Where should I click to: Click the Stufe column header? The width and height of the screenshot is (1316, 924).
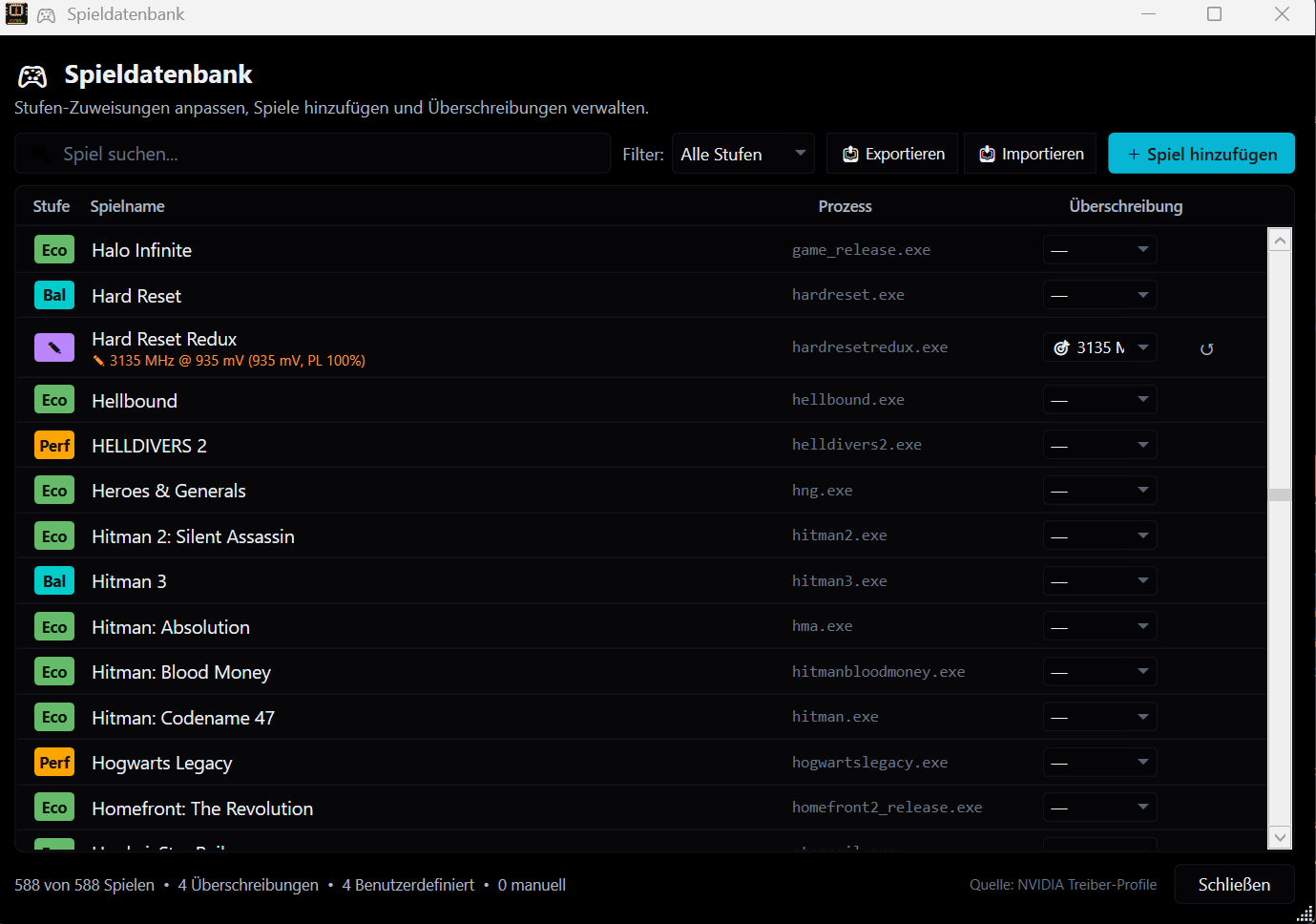click(x=51, y=206)
